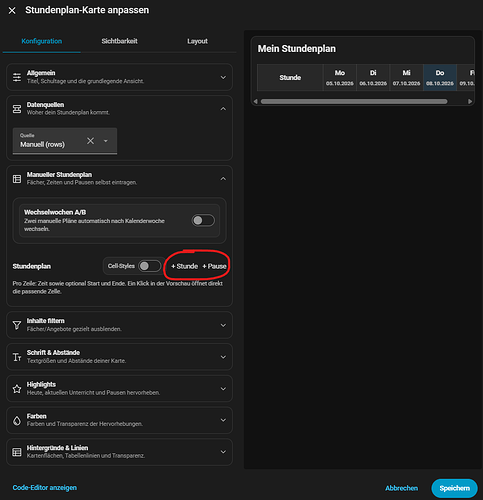Click the Farben droplet icon
483x500 pixels.
click(17, 420)
